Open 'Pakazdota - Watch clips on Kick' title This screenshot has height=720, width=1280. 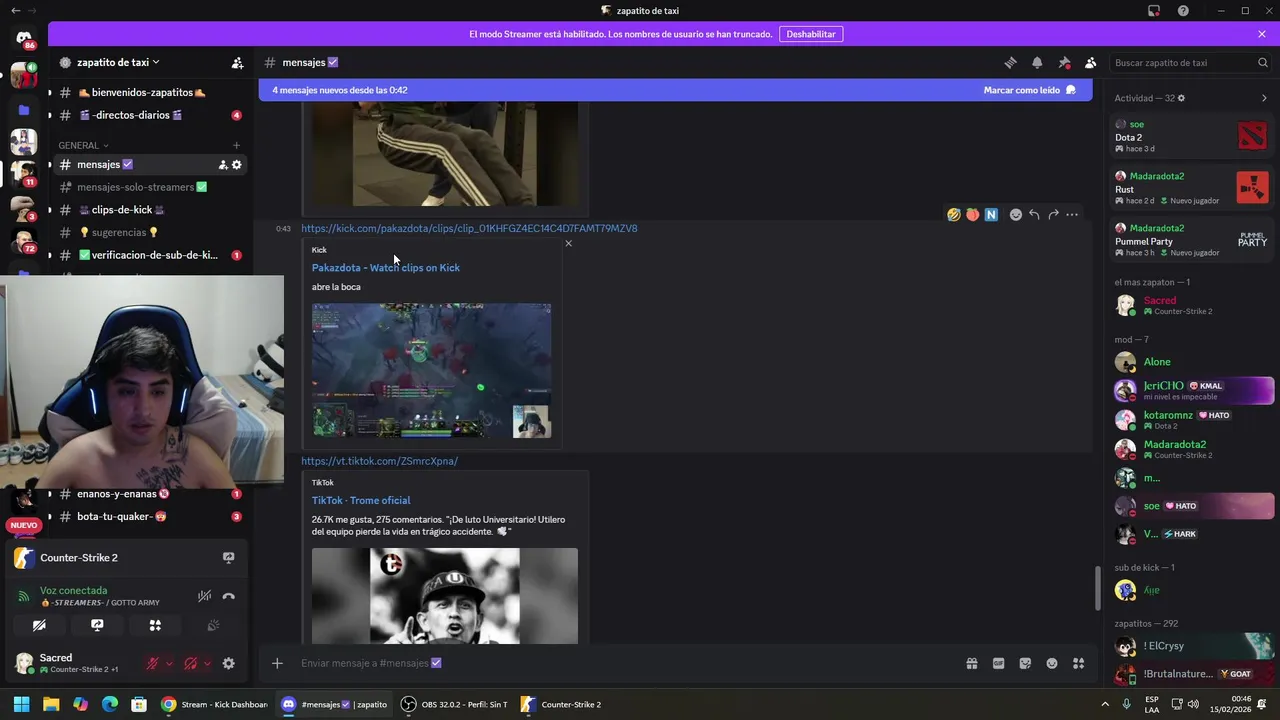(386, 267)
